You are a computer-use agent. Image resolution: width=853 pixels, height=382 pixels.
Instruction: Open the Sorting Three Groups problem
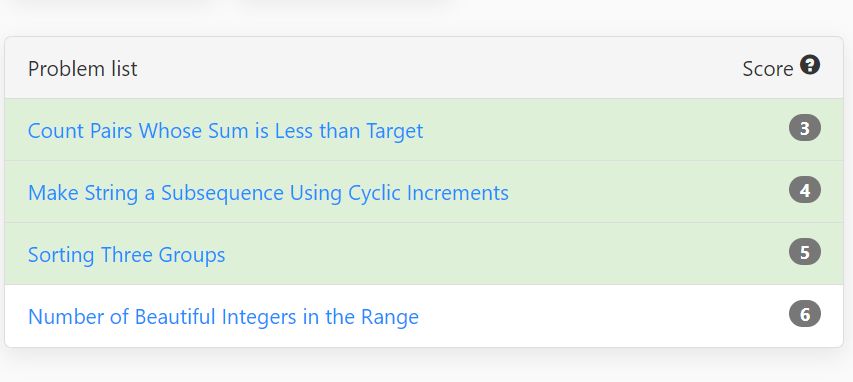point(126,255)
